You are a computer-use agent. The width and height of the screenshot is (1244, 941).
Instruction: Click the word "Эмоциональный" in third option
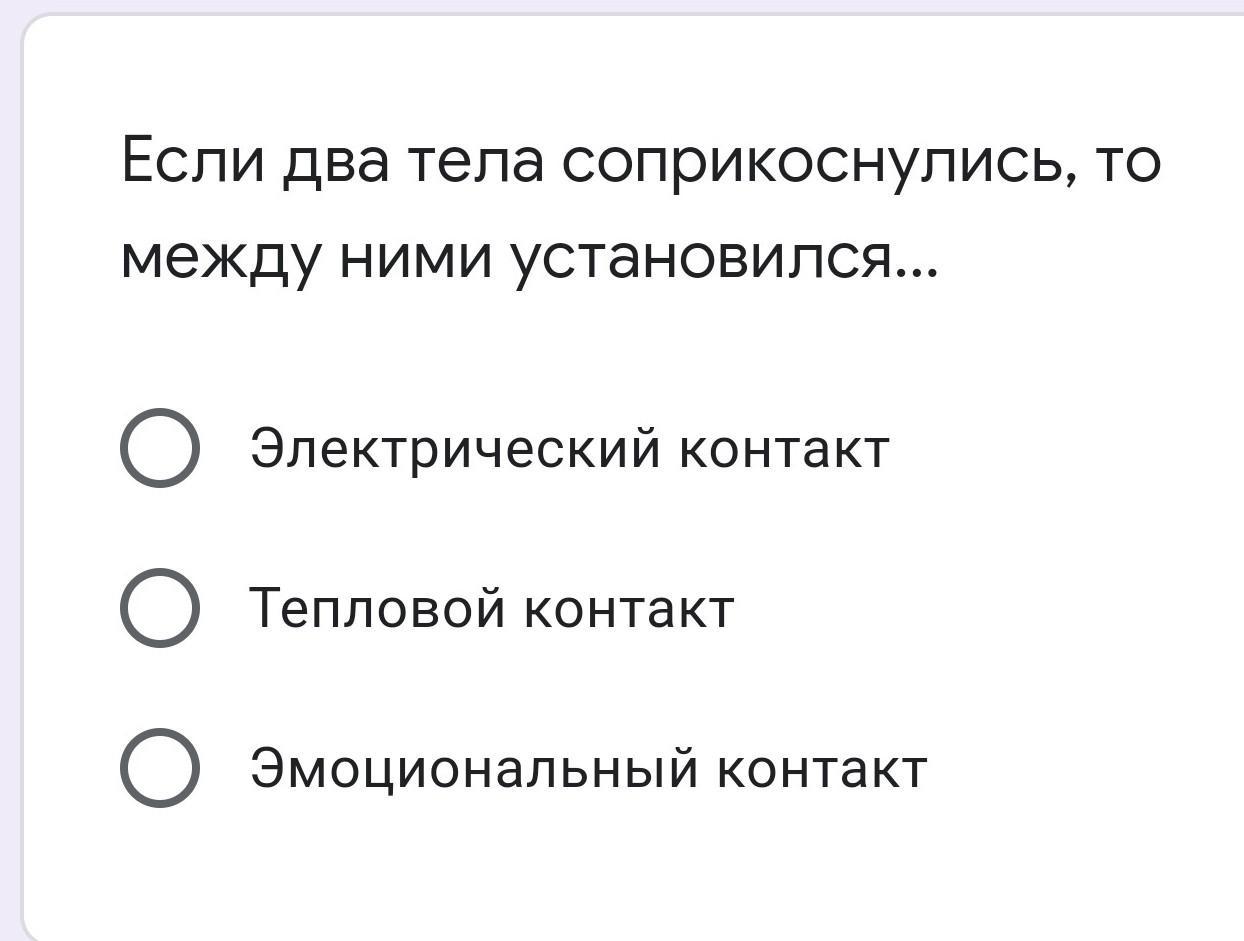pos(474,768)
